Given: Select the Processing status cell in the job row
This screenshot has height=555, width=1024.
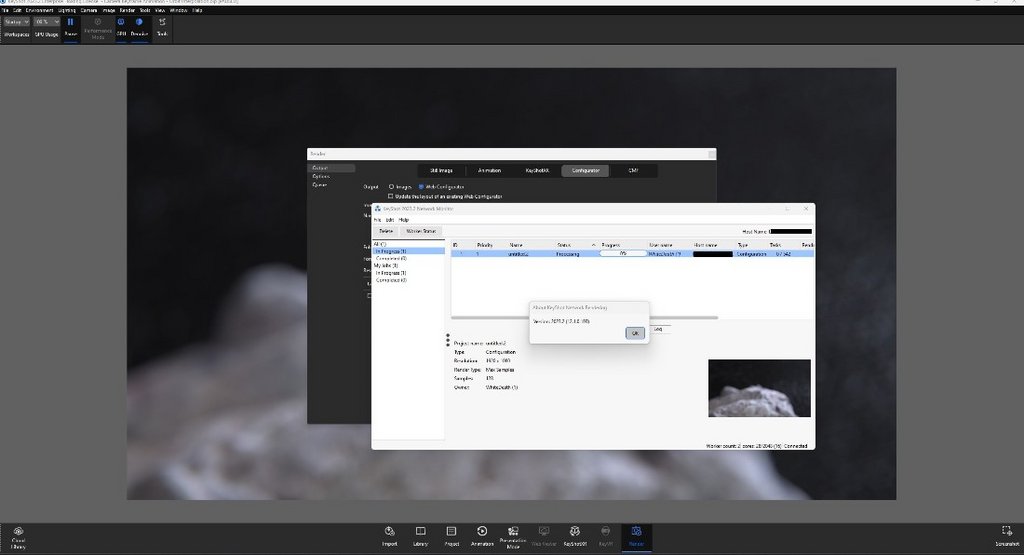Looking at the screenshot, I should 568,253.
